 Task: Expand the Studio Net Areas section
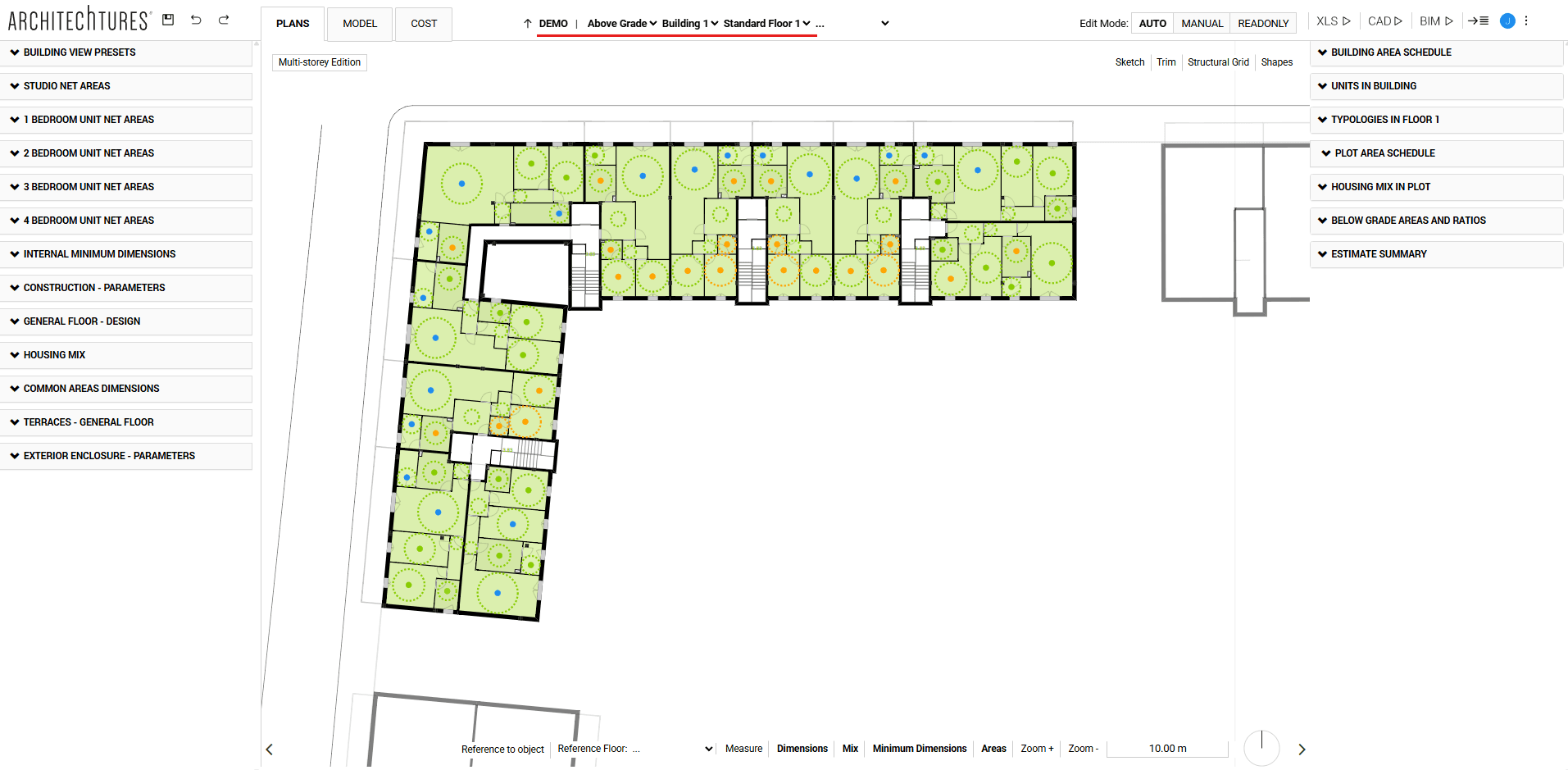pos(66,86)
